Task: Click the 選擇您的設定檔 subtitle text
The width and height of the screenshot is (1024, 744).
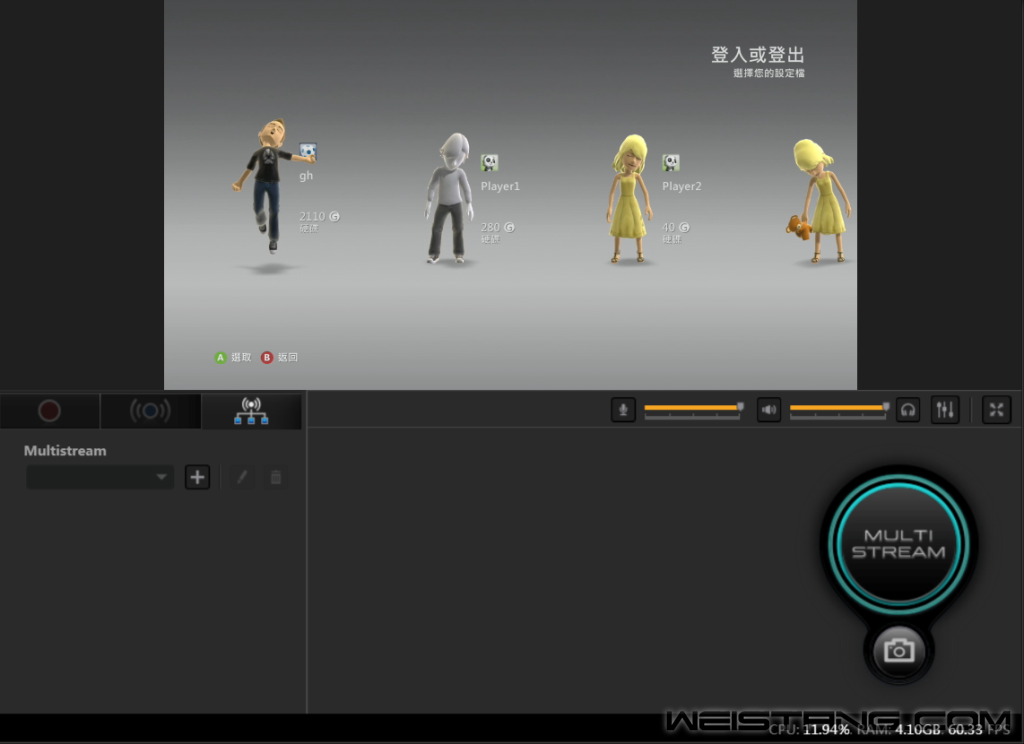Action: (x=769, y=73)
